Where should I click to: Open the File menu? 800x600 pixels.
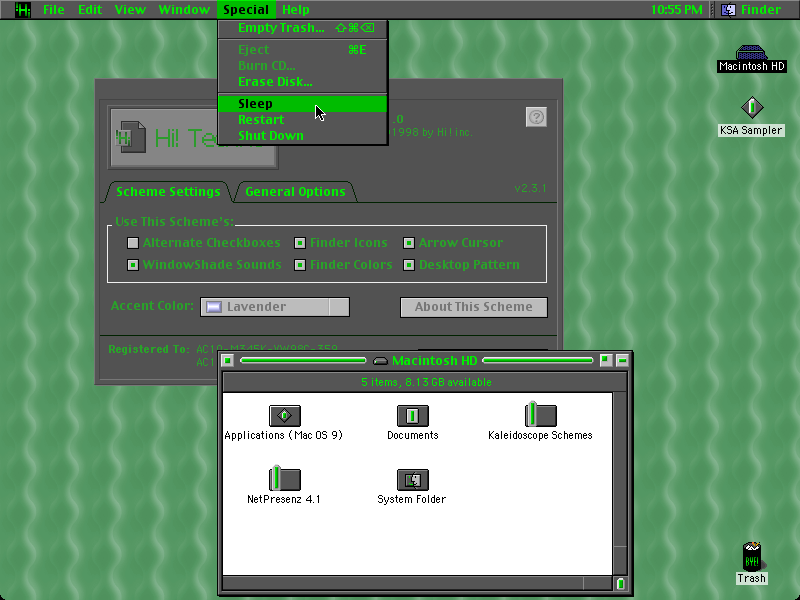coord(54,9)
